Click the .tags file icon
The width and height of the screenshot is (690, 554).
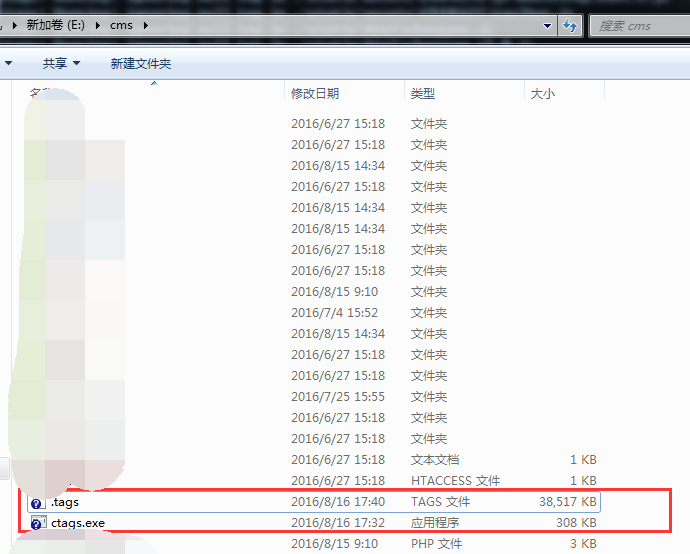tap(37, 503)
